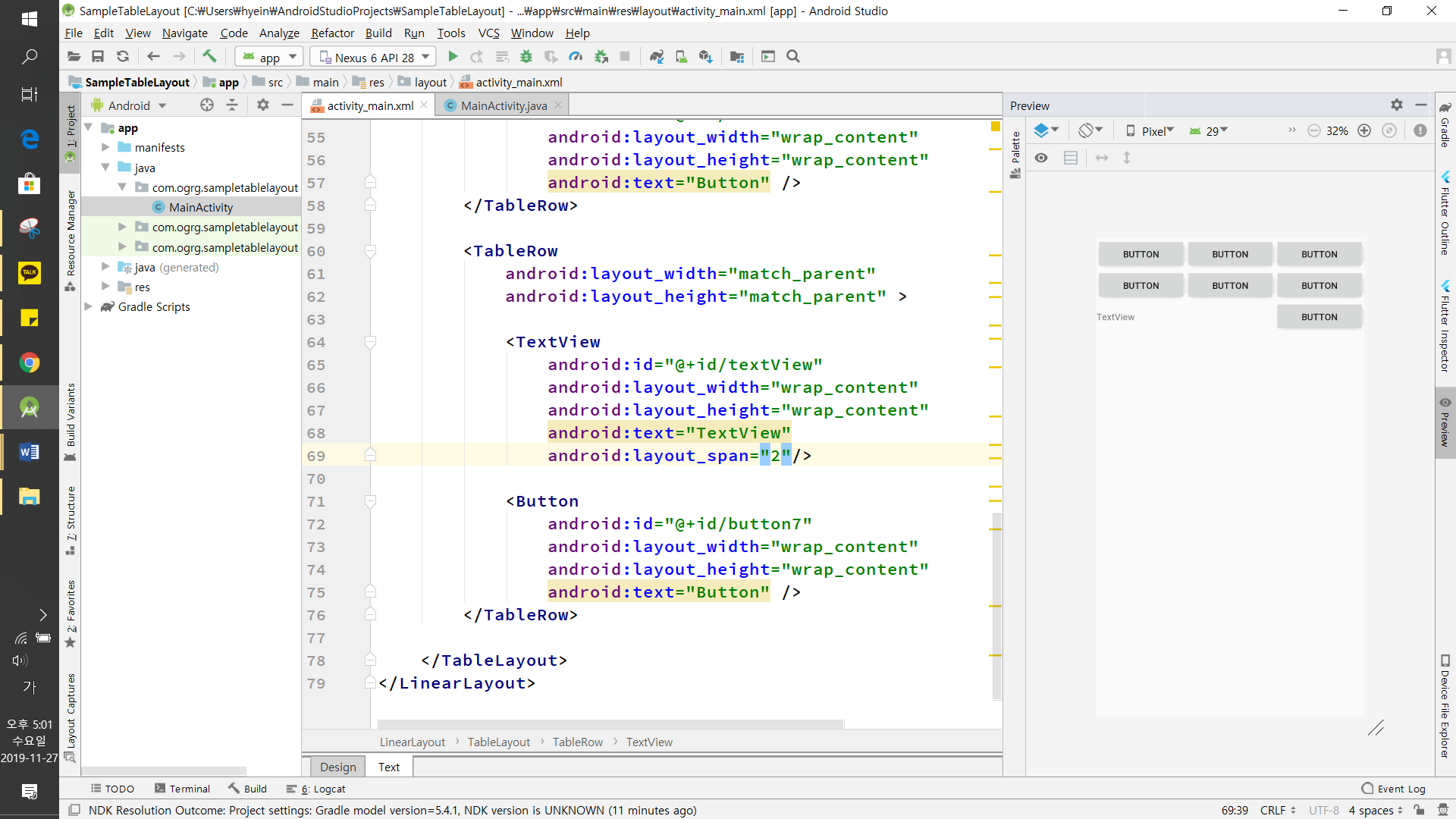The image size is (1456, 819).
Task: Open the Refactor menu
Action: (332, 33)
